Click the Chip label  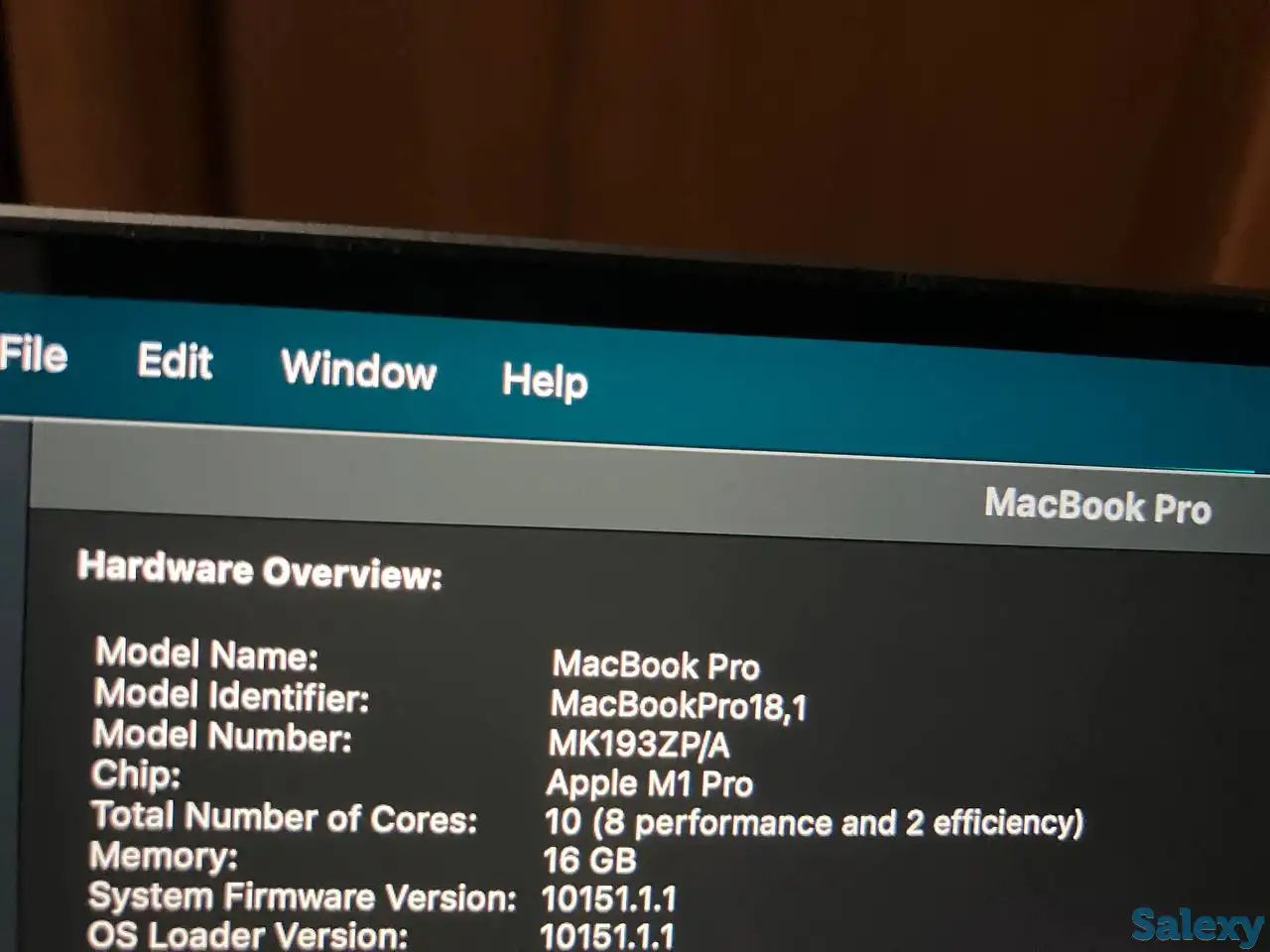point(139,776)
